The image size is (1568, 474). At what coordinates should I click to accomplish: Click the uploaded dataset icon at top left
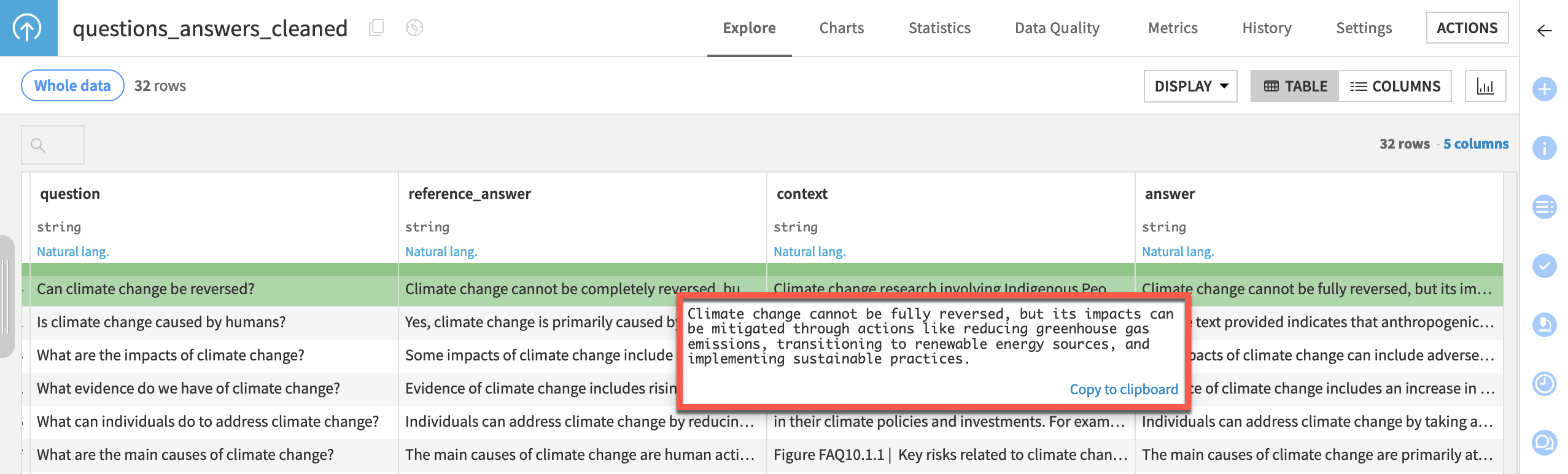(28, 28)
